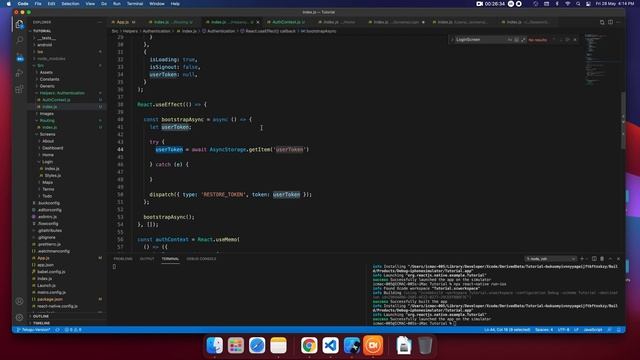Switch to the DEBUG CONSOLE panel tab
Screen dimensions: 640x360
[201, 259]
